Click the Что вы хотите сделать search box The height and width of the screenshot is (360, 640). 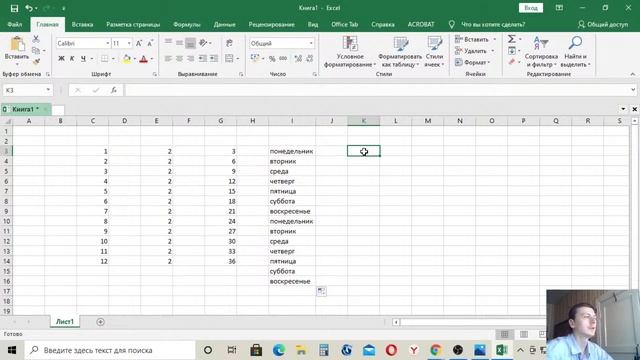point(493,24)
